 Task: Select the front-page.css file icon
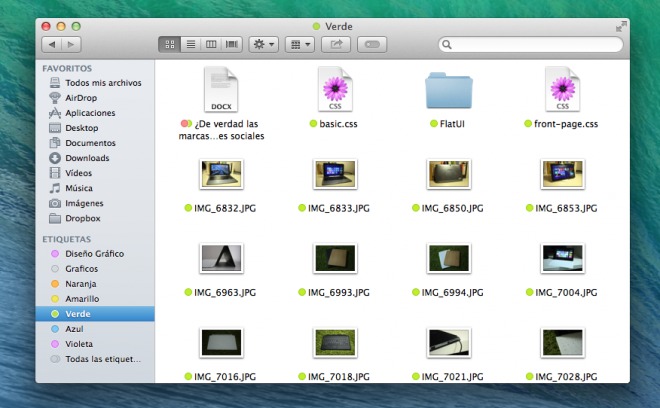[x=562, y=89]
